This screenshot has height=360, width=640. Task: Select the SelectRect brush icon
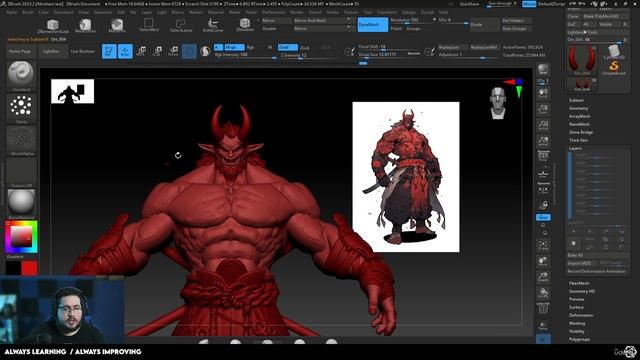tap(149, 25)
